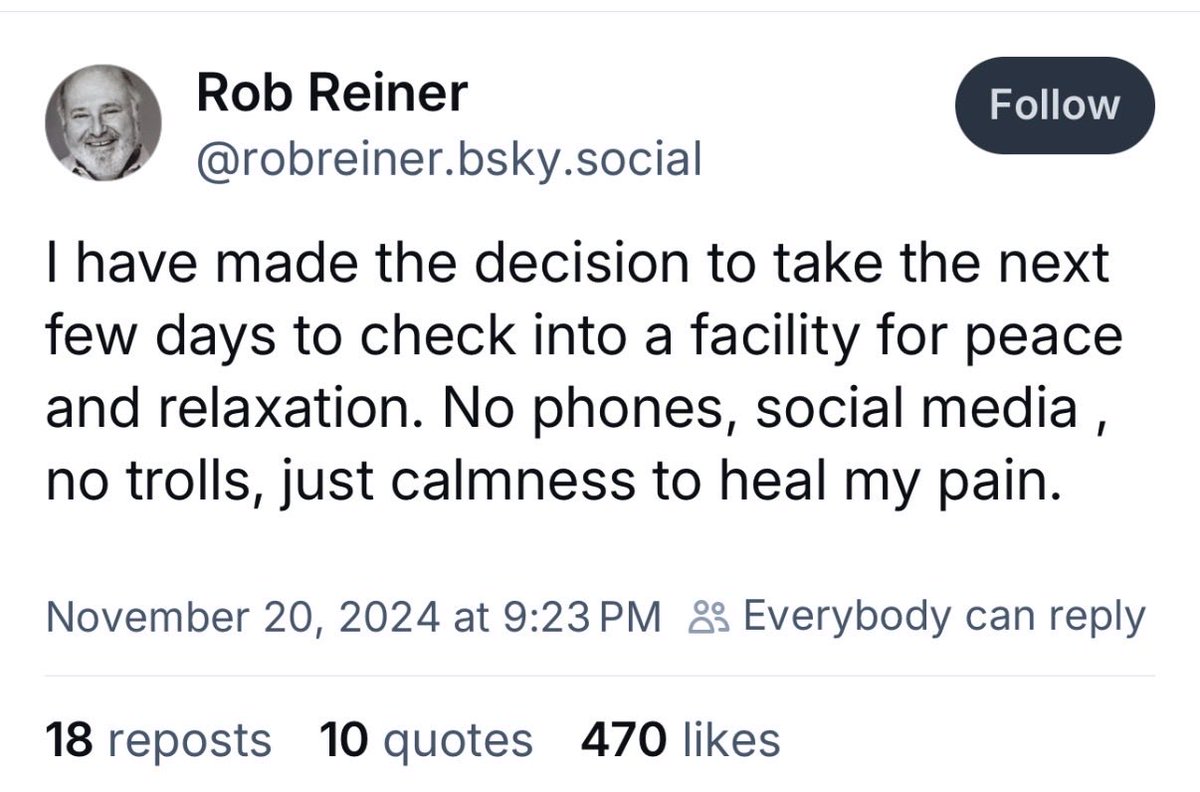Open the 10 quotes list
This screenshot has width=1200, height=792.
click(426, 741)
